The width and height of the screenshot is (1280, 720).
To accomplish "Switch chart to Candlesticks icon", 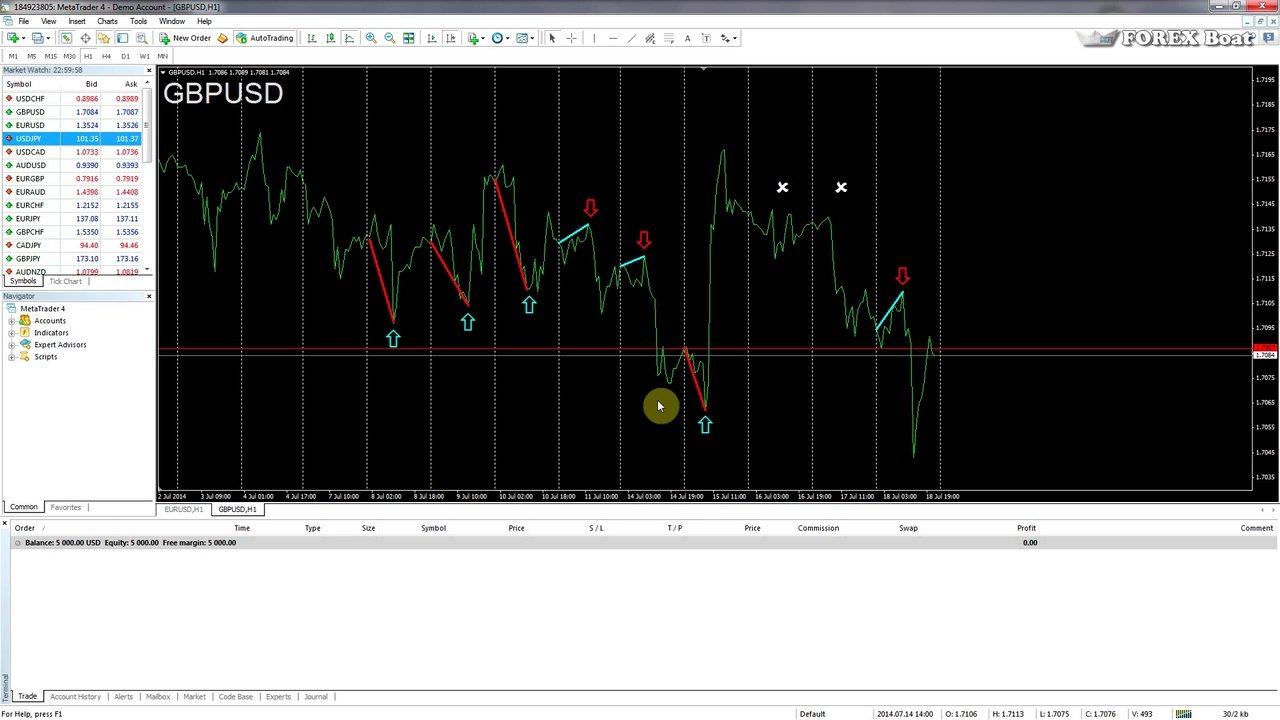I will [331, 38].
